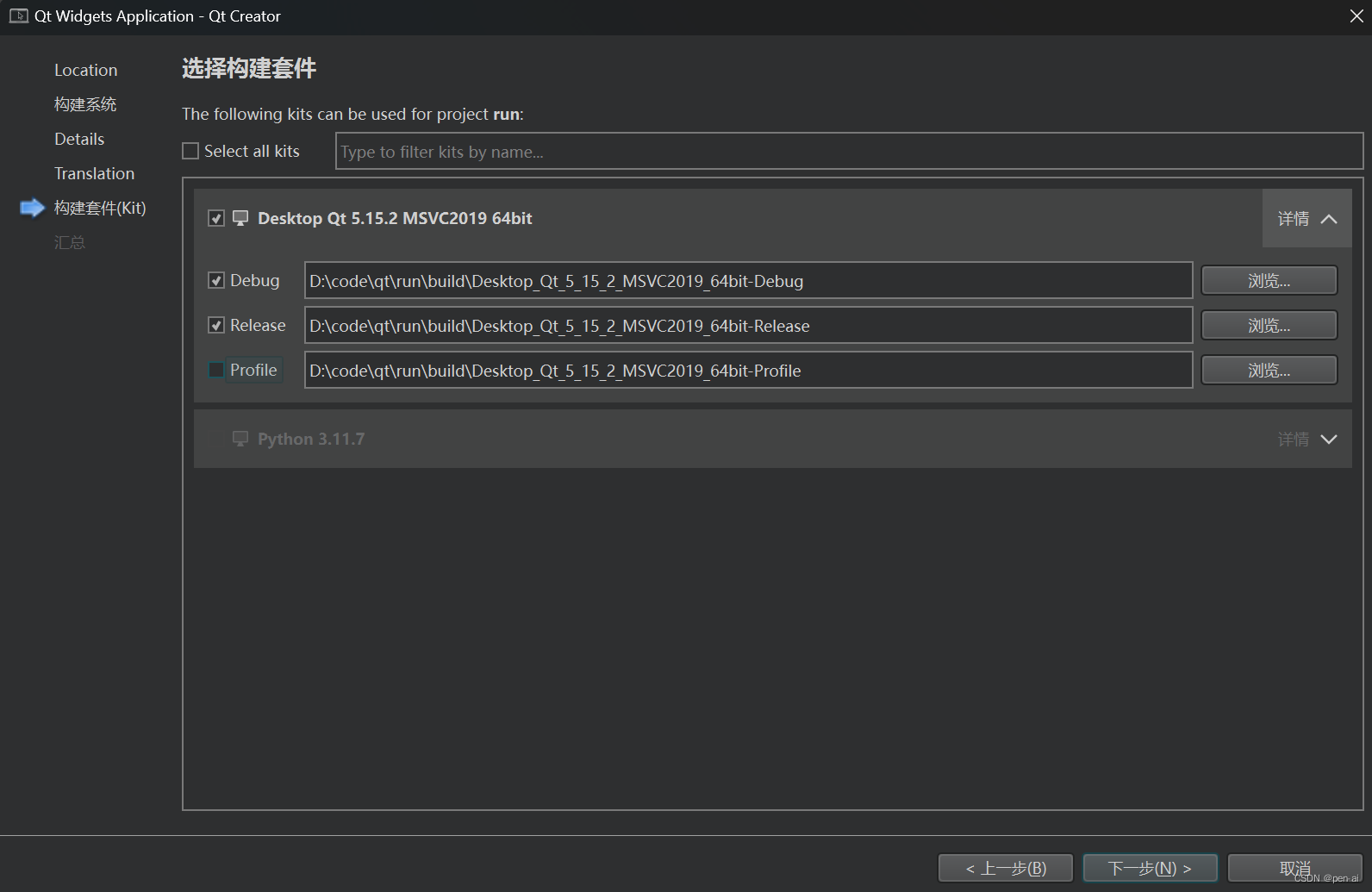Viewport: 1372px width, 892px height.
Task: Browse for the Debug build directory
Action: click(1269, 281)
